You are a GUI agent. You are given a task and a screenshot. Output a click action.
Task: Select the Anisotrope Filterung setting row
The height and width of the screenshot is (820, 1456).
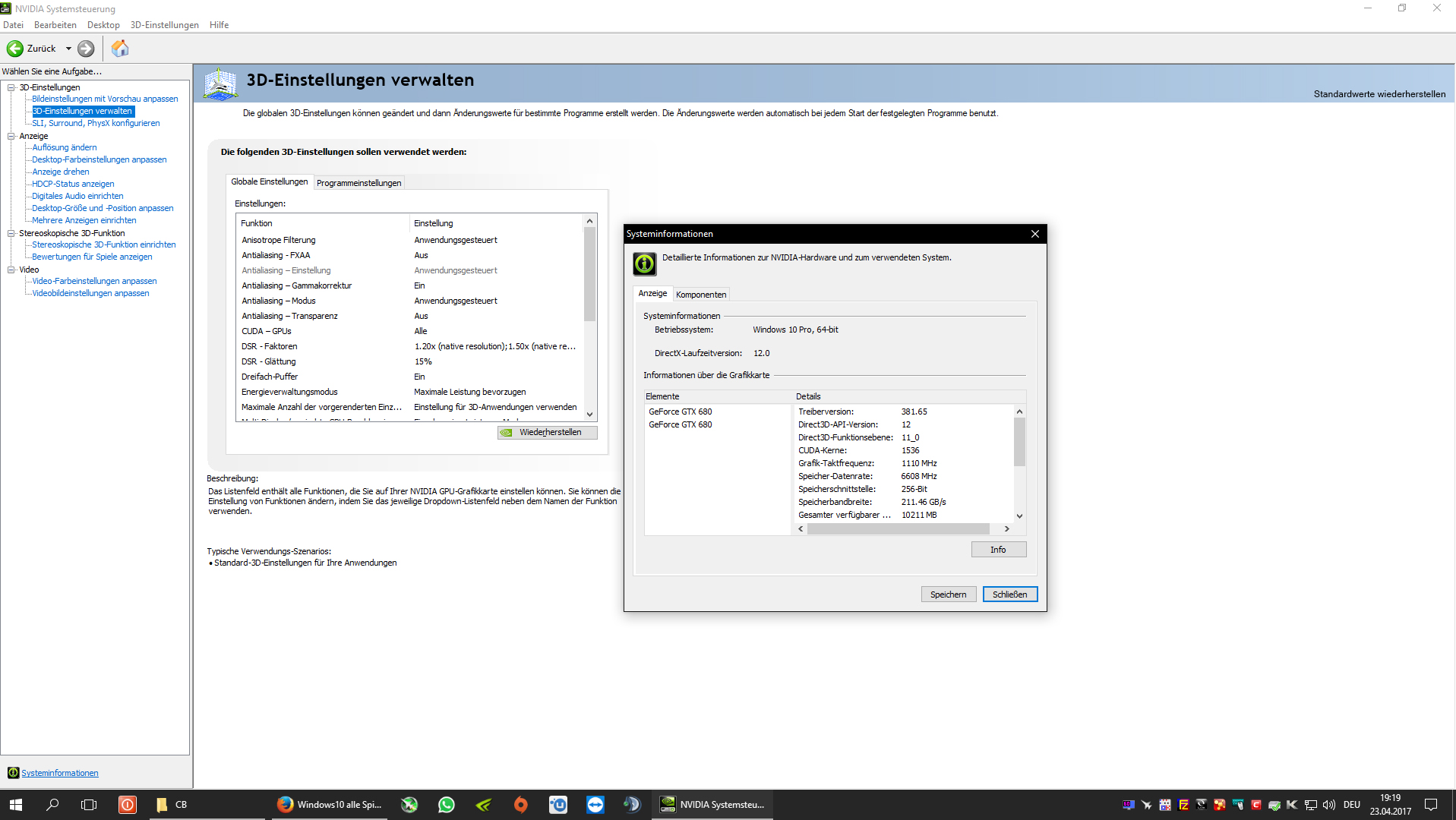(410, 240)
